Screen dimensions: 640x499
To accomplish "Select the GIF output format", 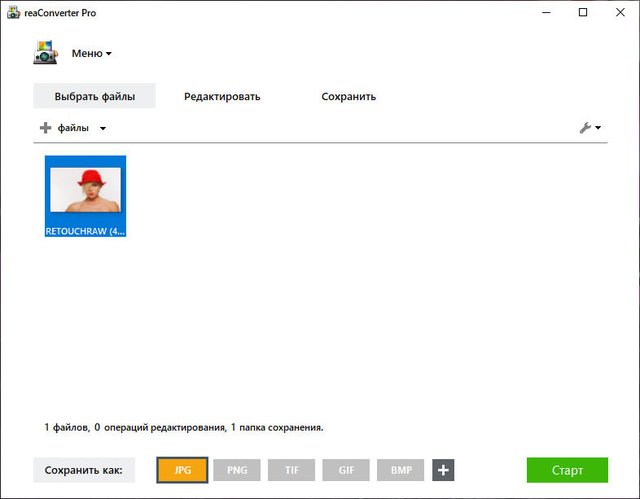I will (x=346, y=469).
